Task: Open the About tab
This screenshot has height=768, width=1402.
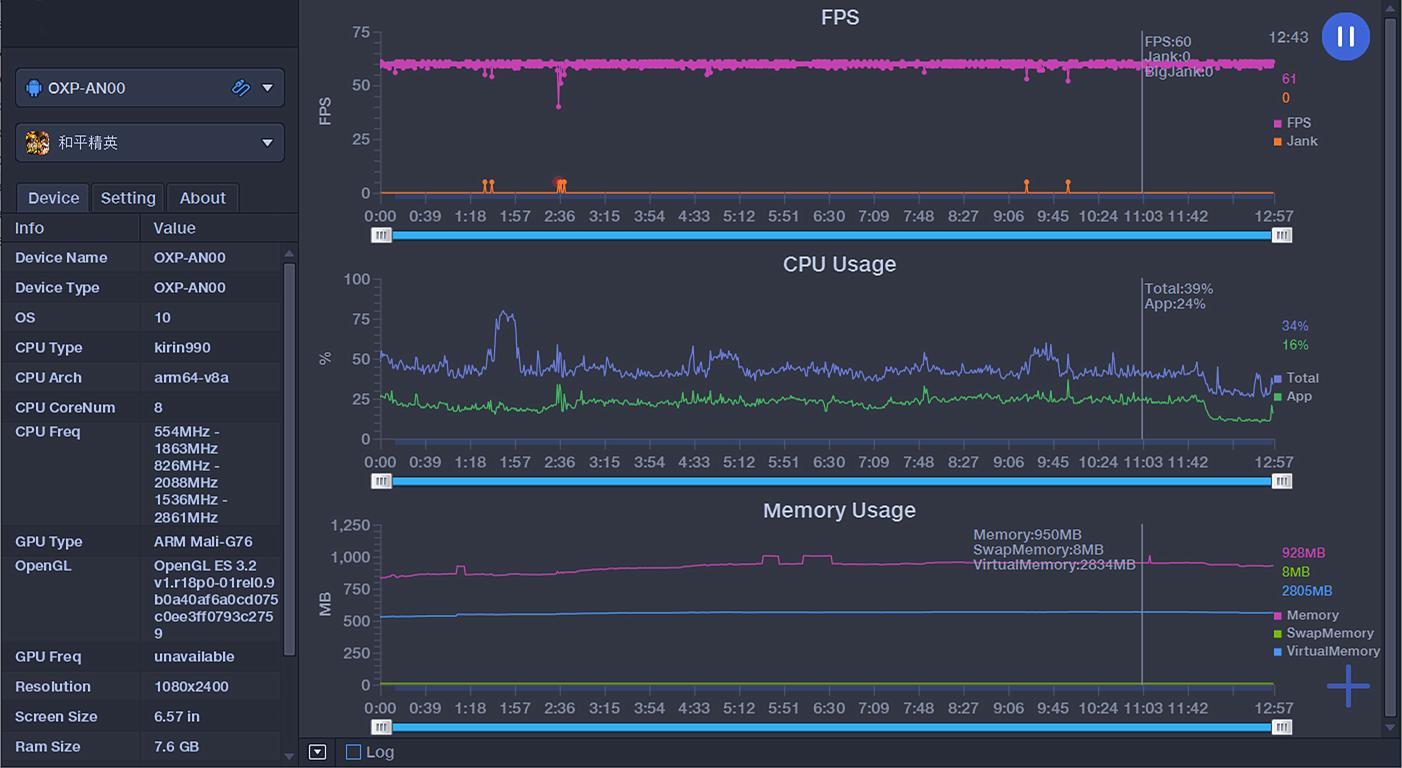Action: coord(202,198)
